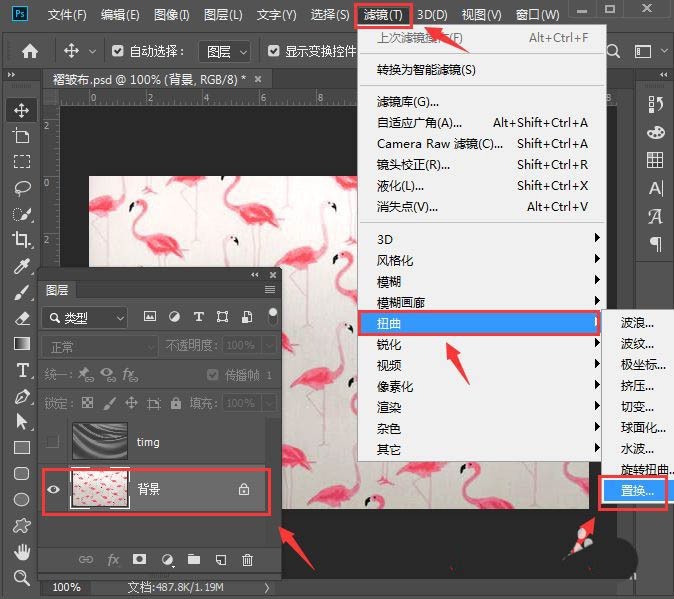674x599 pixels.
Task: Choose 滤镜库(G)... menu item
Action: pos(479,102)
